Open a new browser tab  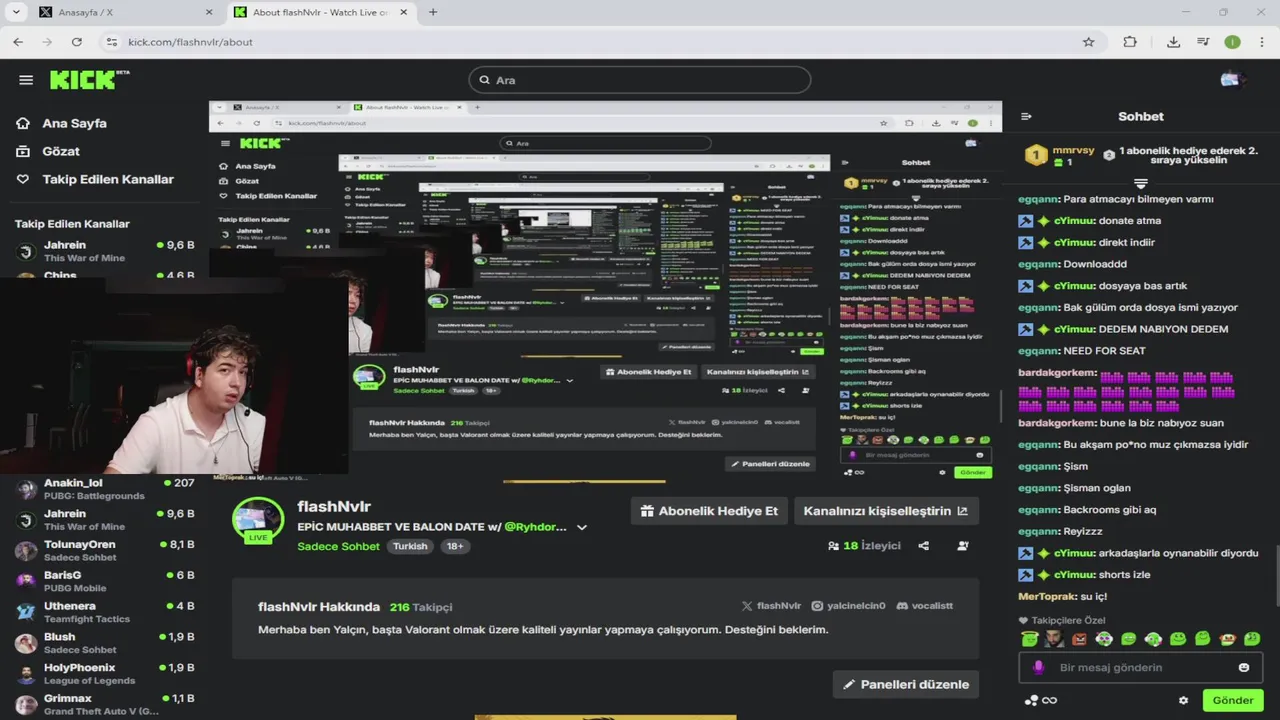pyautogui.click(x=433, y=12)
